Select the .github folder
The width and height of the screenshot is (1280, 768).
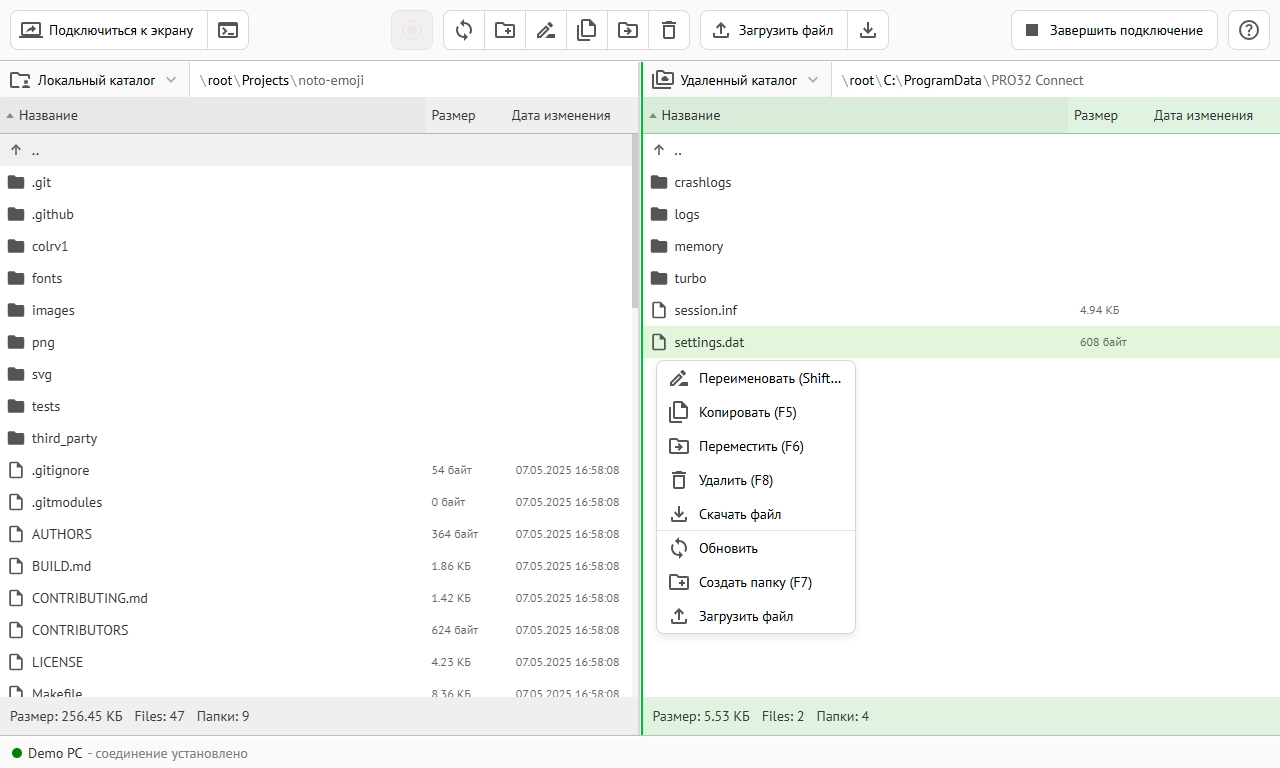coord(316,214)
